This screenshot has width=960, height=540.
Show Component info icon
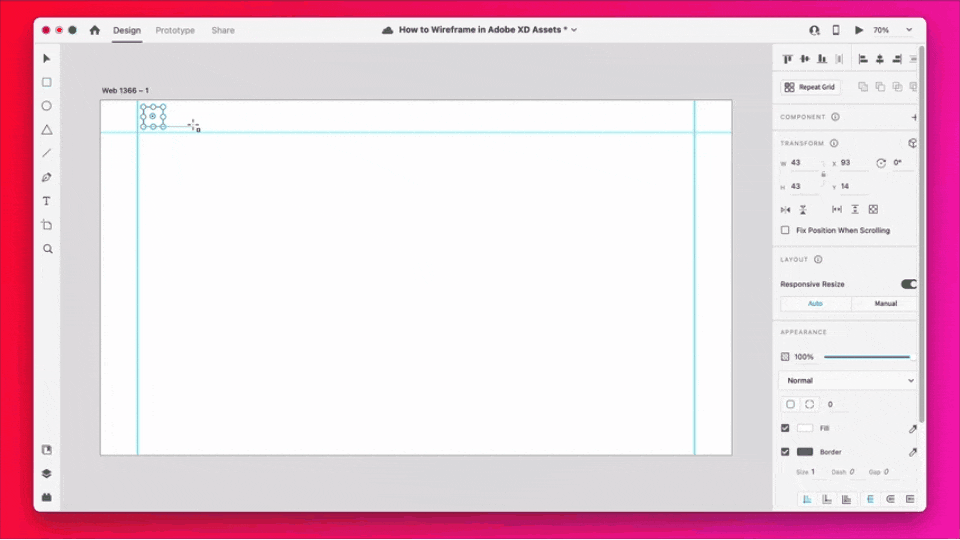tap(835, 117)
